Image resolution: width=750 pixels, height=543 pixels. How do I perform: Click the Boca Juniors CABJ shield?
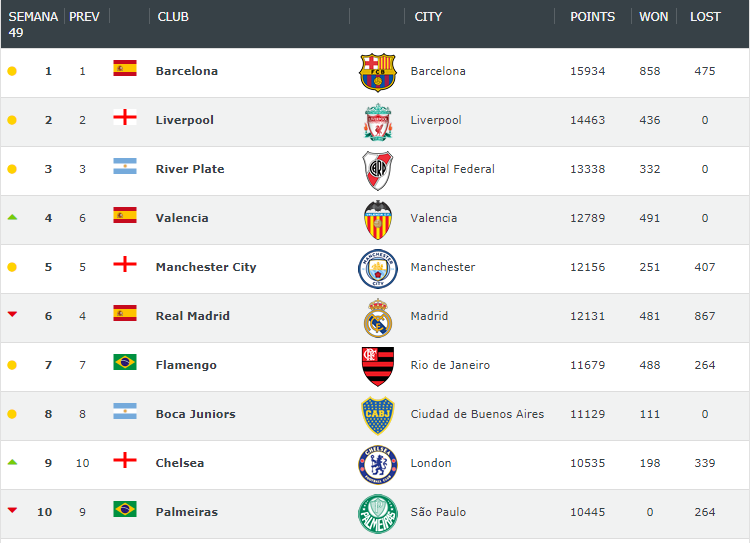378,415
